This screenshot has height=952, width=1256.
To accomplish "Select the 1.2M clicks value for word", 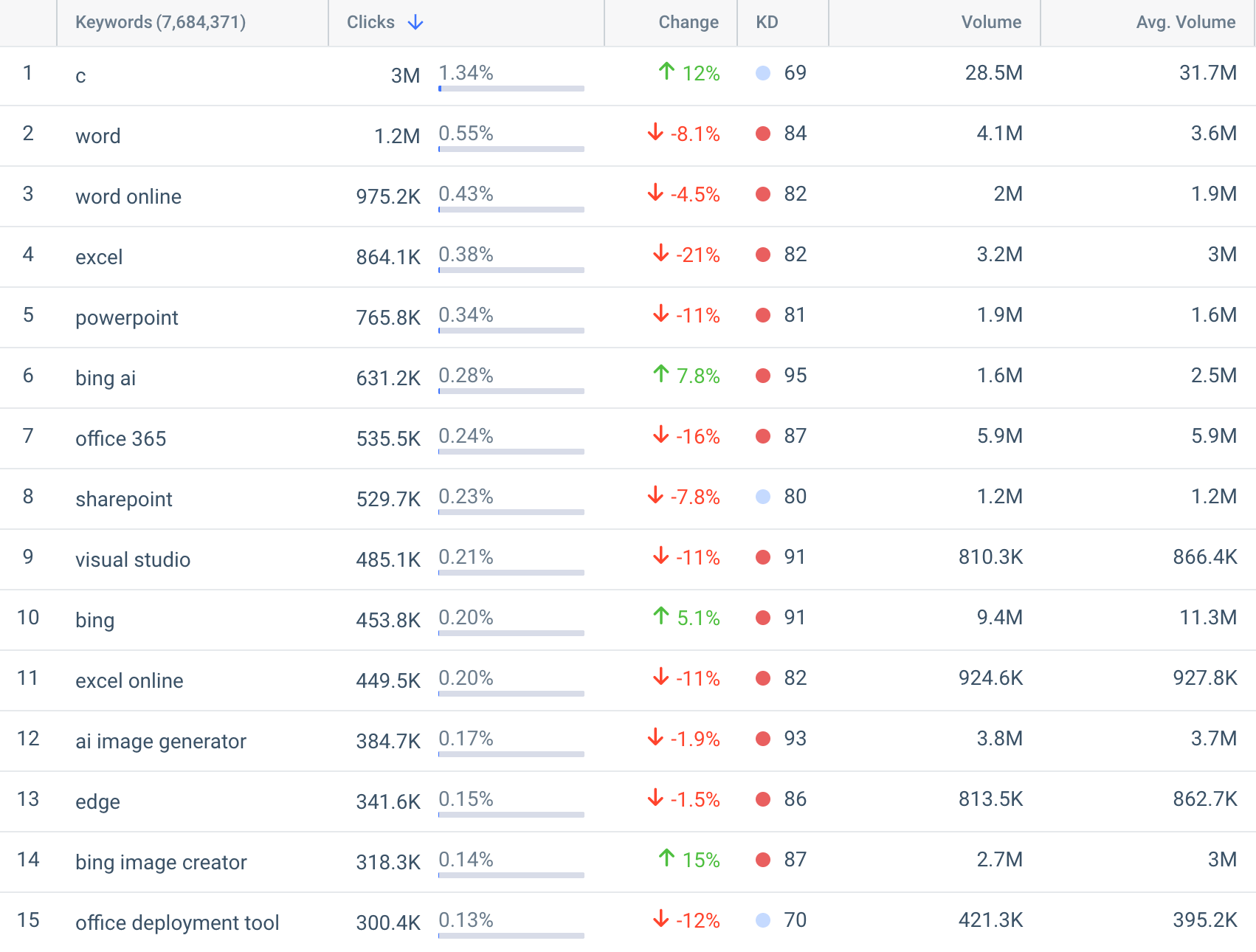I will click(x=397, y=136).
